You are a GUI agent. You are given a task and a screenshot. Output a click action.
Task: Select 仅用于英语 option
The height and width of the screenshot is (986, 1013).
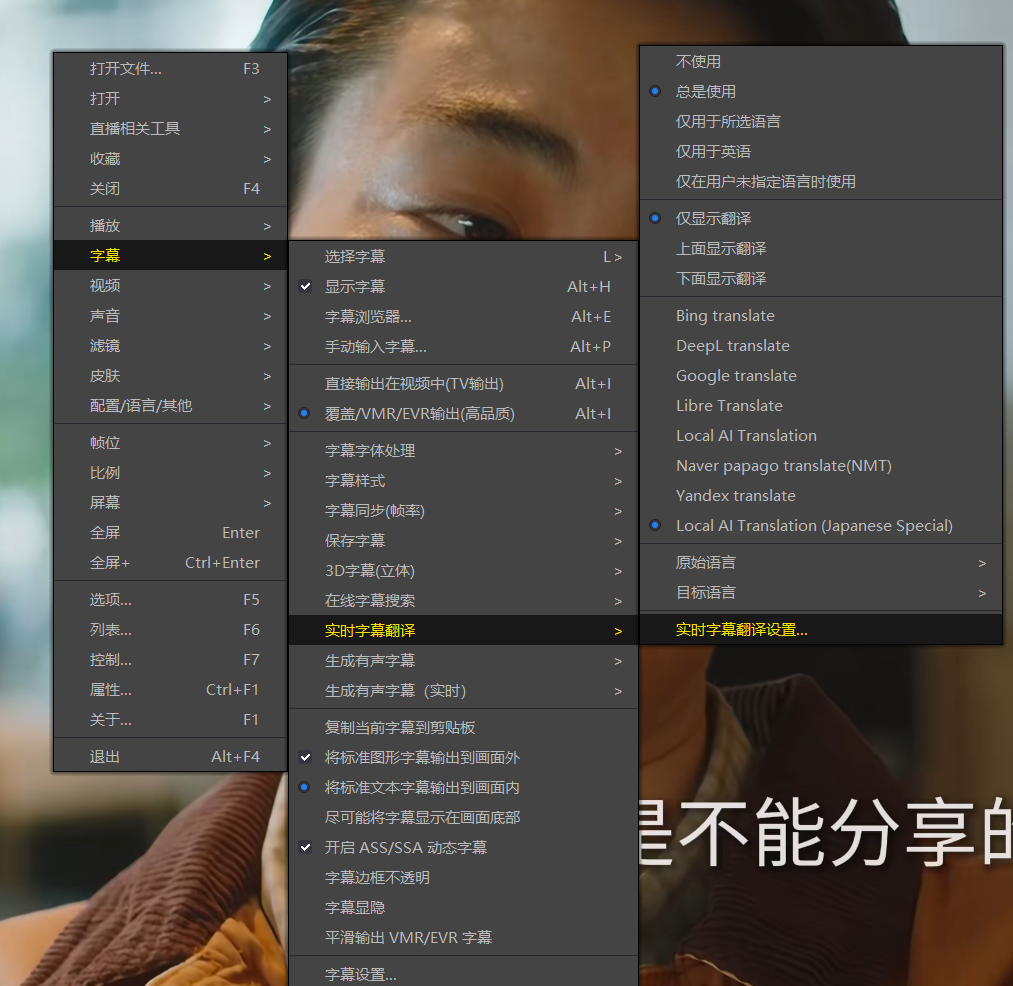(820, 151)
